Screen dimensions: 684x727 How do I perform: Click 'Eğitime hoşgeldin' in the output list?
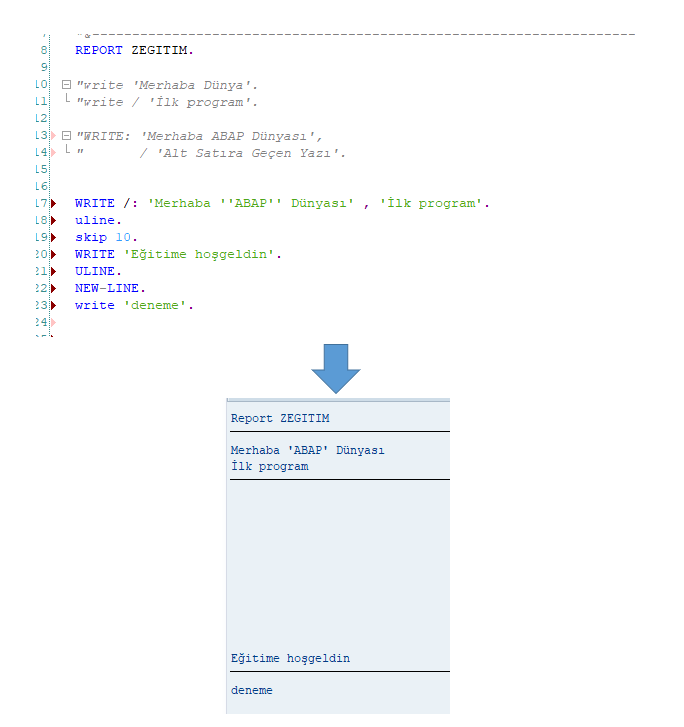click(x=290, y=659)
